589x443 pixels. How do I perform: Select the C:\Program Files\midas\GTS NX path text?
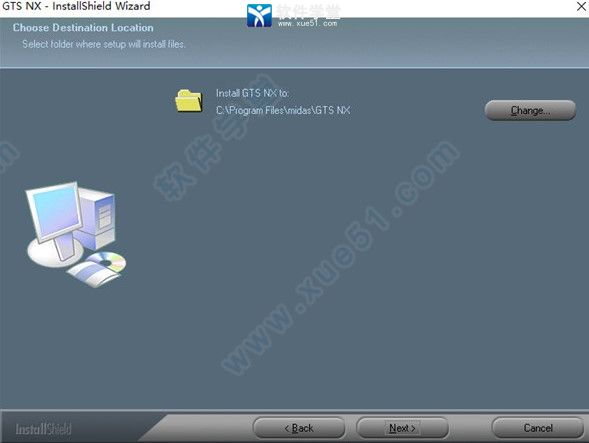[x=283, y=110]
